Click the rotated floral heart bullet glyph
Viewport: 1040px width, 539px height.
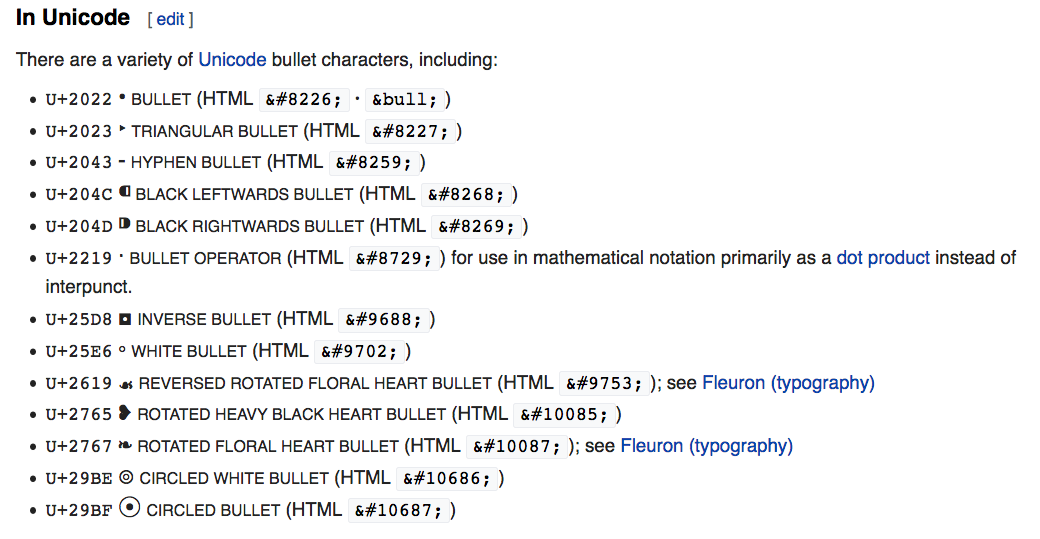point(125,446)
